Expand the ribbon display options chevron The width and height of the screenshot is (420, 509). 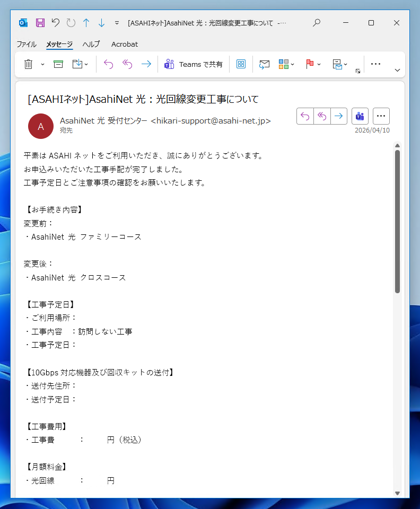point(397,70)
